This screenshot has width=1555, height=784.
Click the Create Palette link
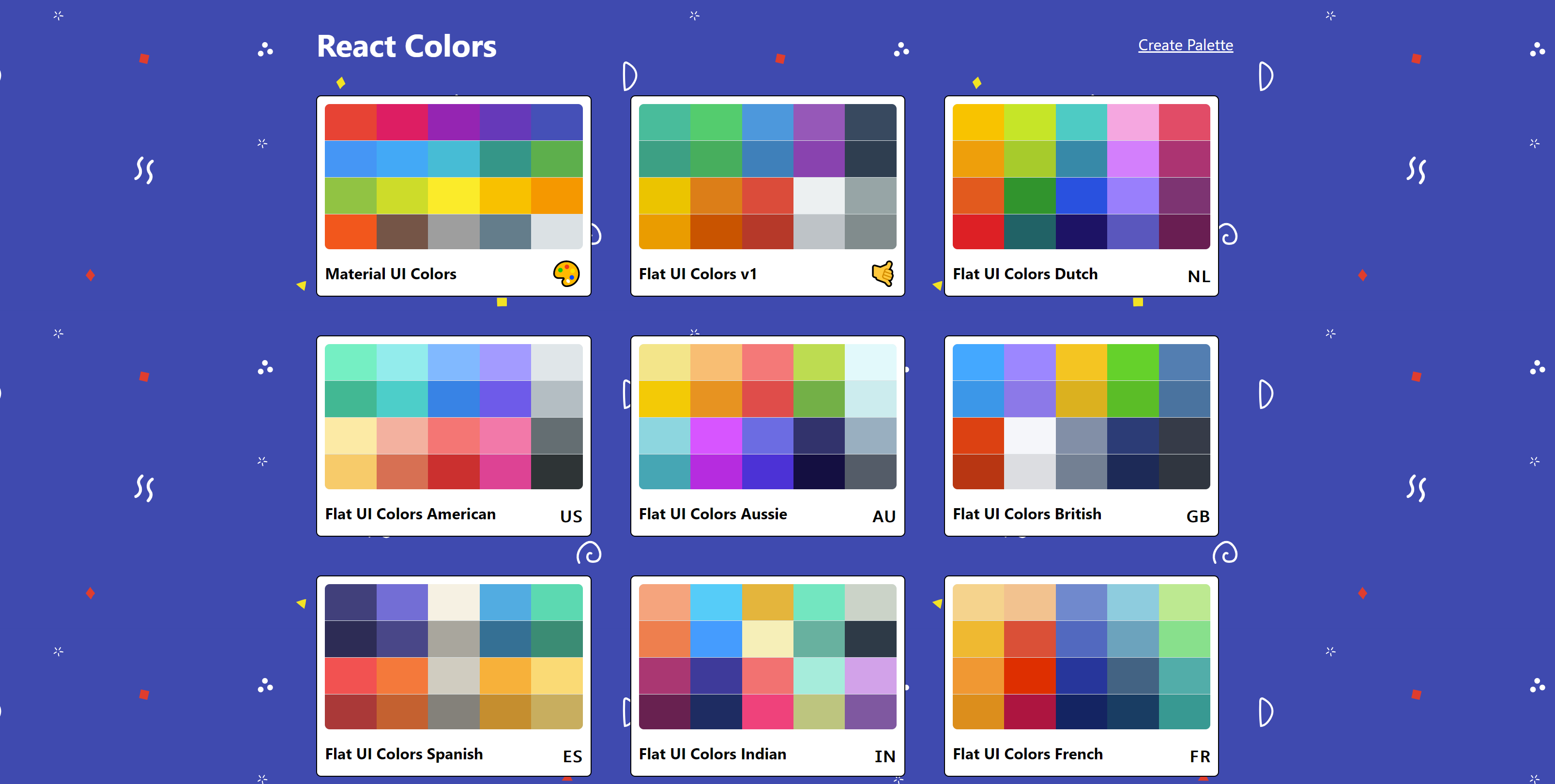pyautogui.click(x=1185, y=45)
